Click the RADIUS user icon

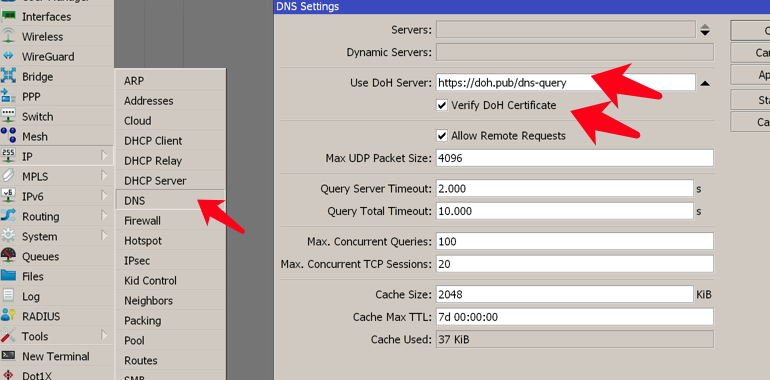[x=8, y=316]
